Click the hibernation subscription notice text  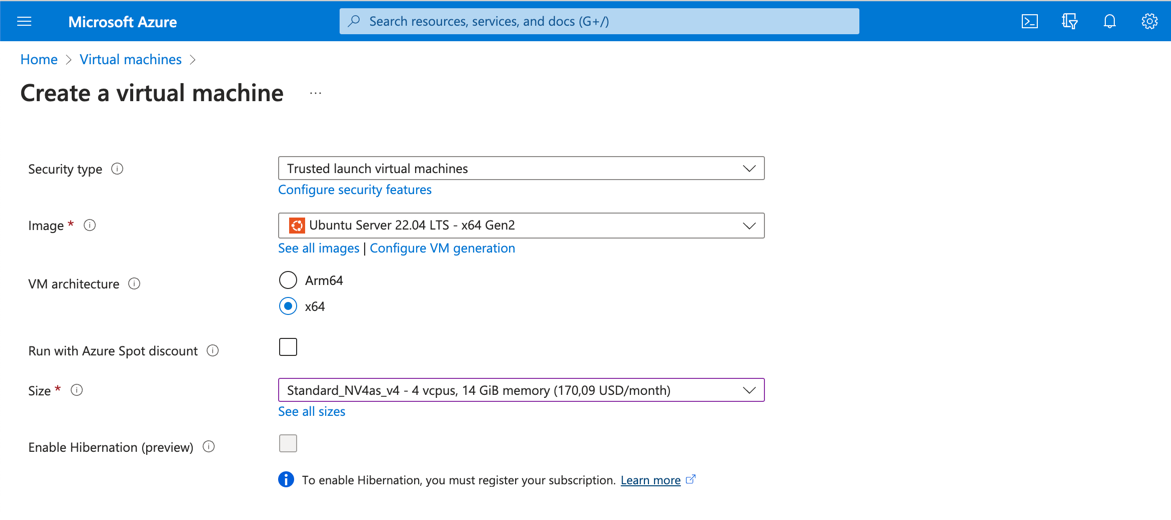(x=459, y=480)
